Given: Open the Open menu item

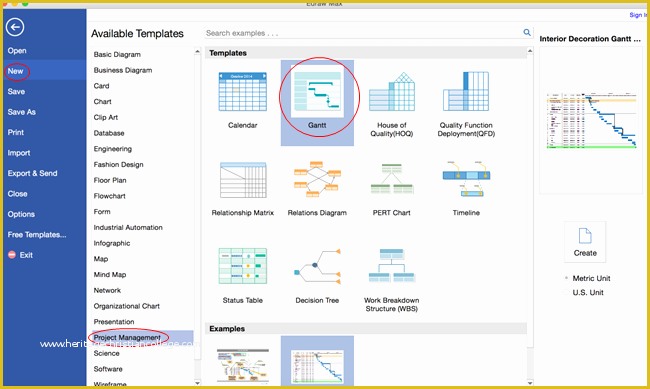Looking at the screenshot, I should pos(17,51).
